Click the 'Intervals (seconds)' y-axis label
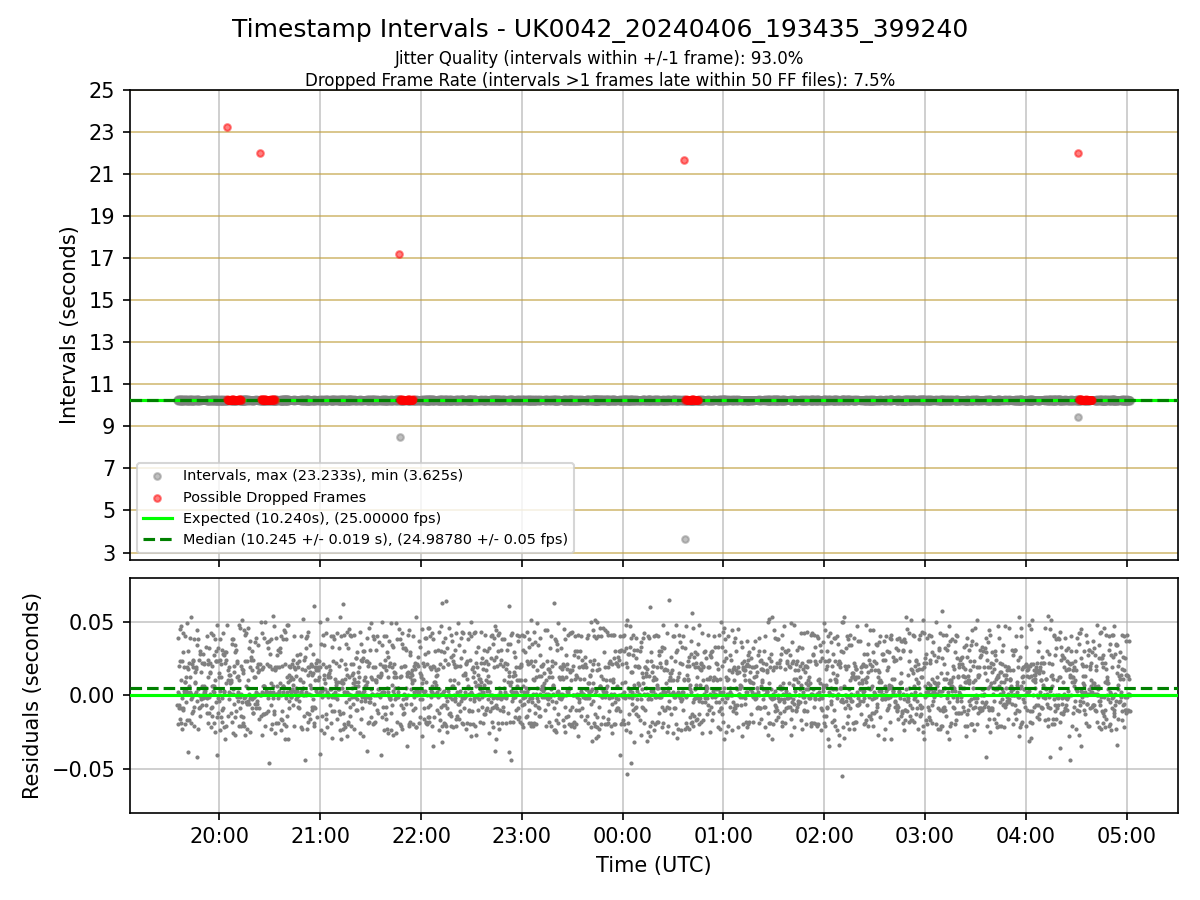This screenshot has height=900, width=1200. [x=69, y=325]
